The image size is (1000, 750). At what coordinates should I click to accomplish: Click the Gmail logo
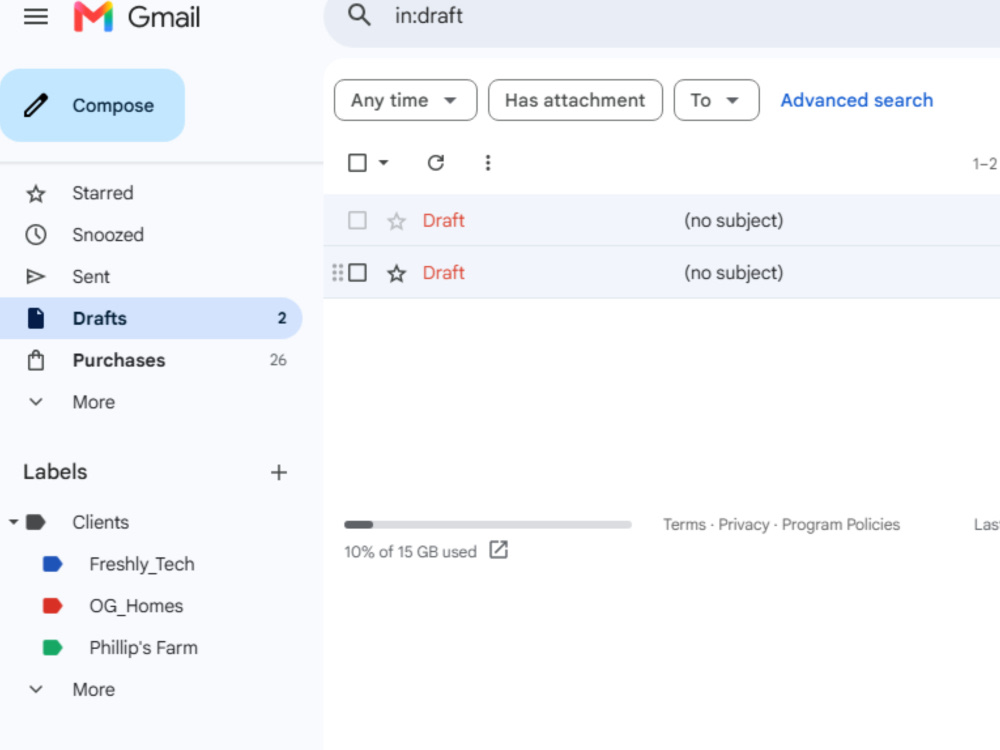(136, 17)
